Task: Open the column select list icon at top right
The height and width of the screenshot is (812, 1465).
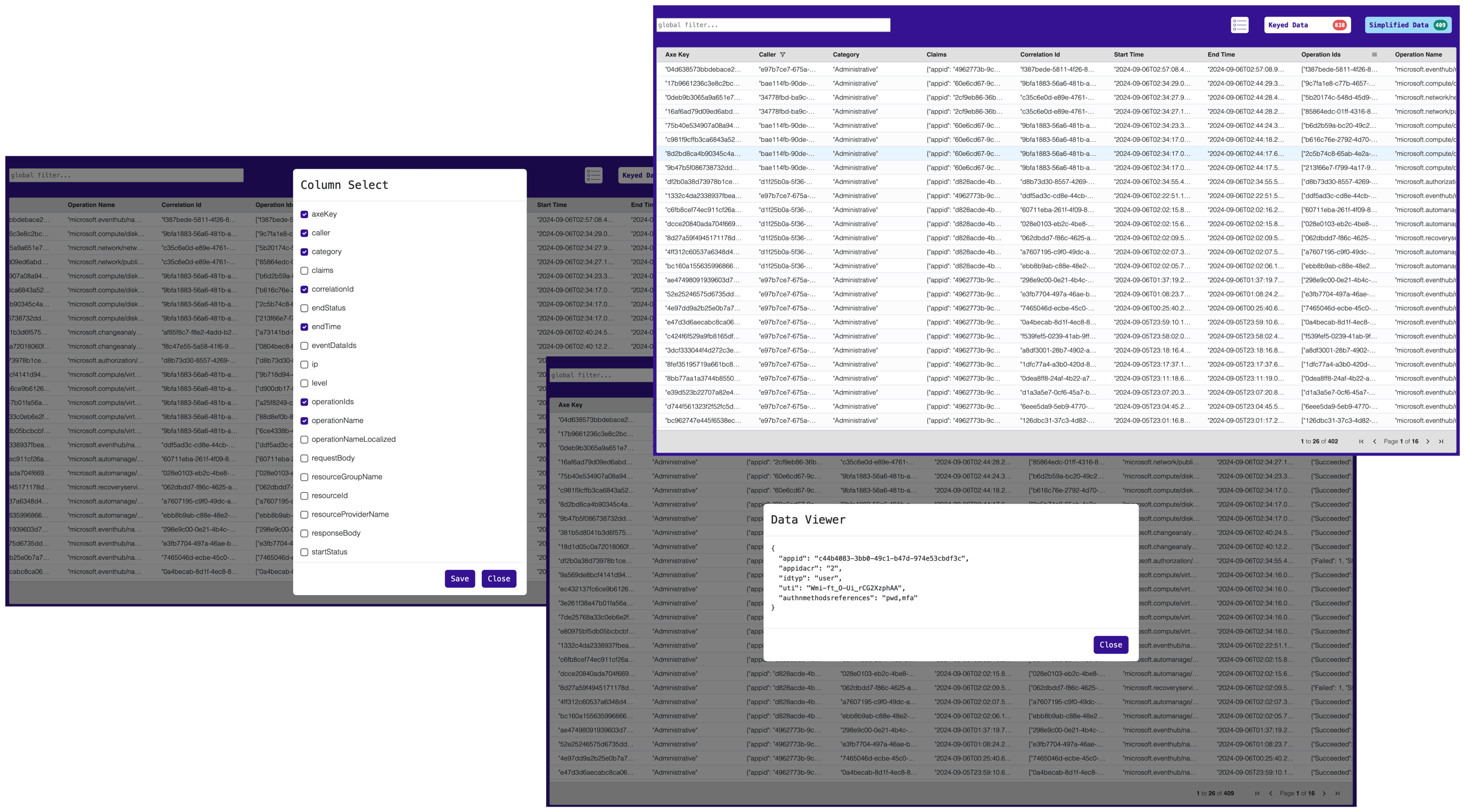Action: (1240, 24)
